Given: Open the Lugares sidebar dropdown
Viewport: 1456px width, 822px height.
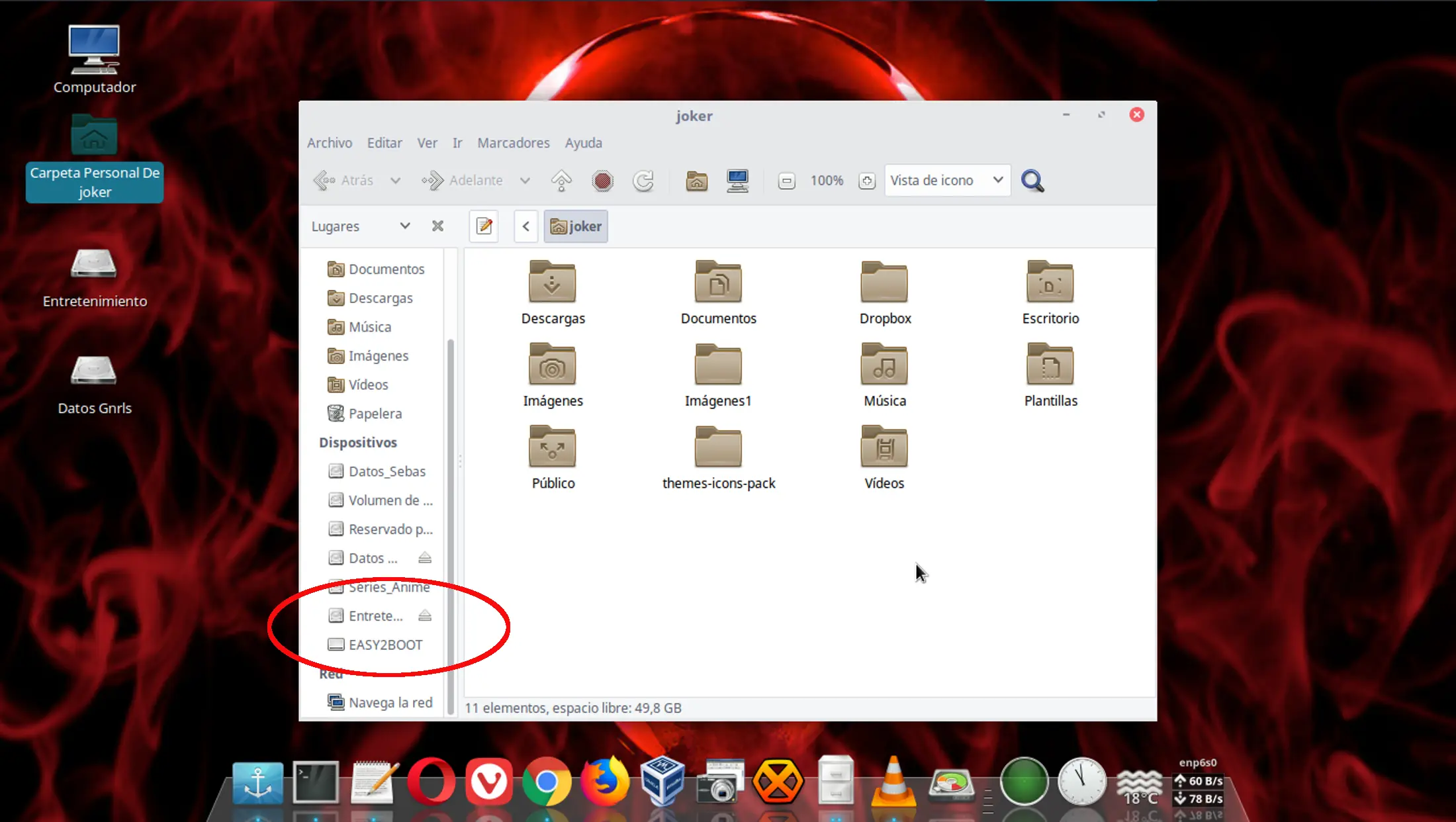Looking at the screenshot, I should (404, 226).
